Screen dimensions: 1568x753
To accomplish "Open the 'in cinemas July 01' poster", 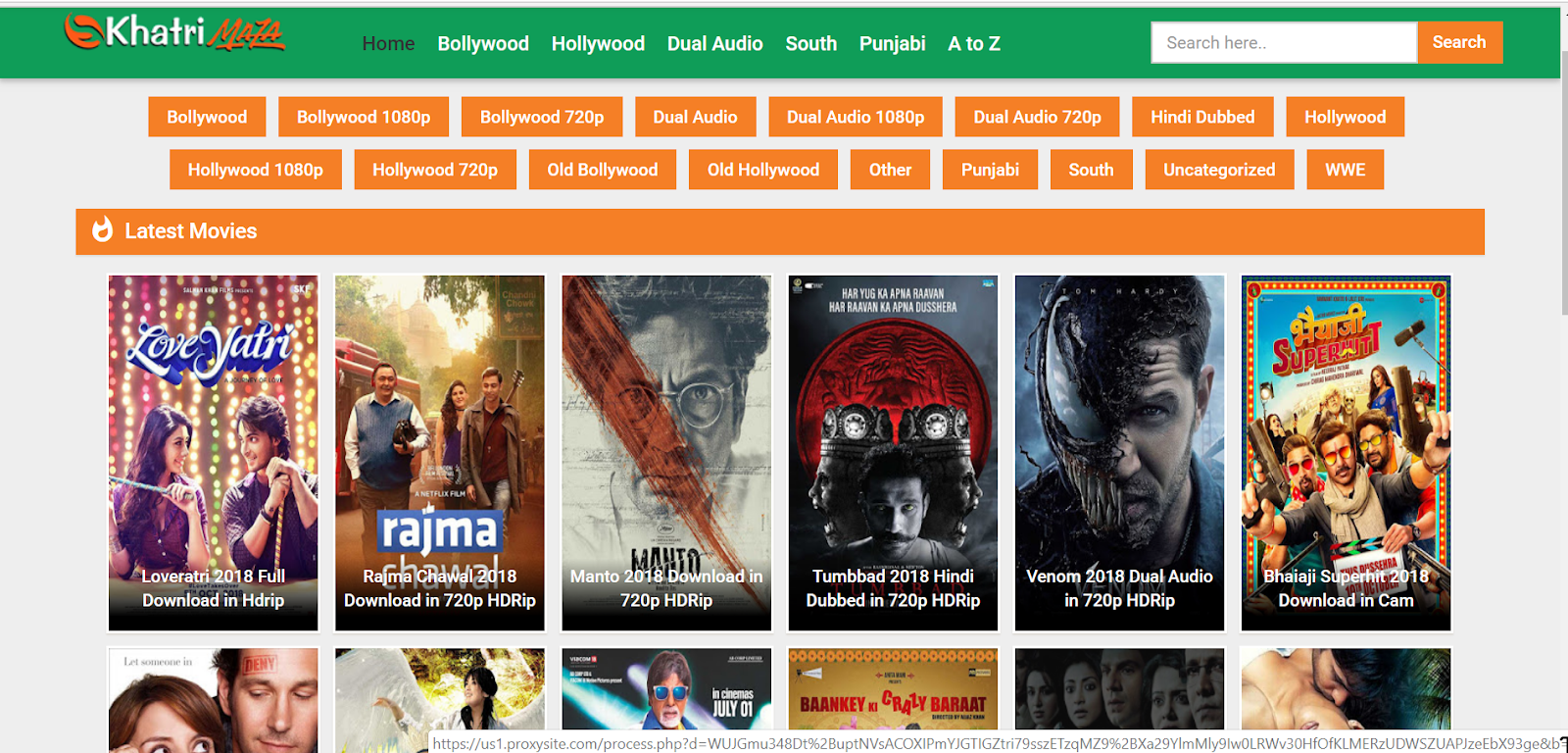I will coord(666,688).
